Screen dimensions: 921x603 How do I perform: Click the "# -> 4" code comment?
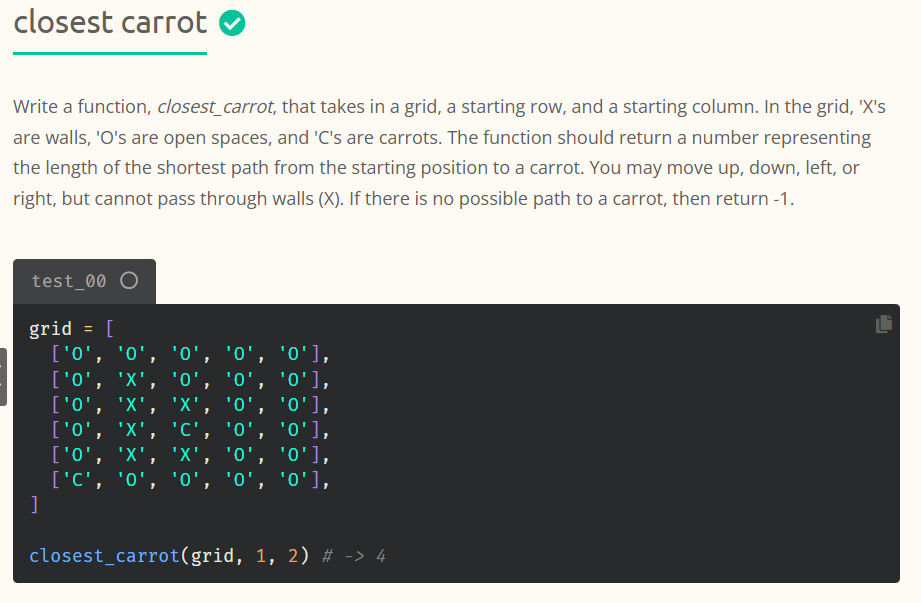[354, 555]
